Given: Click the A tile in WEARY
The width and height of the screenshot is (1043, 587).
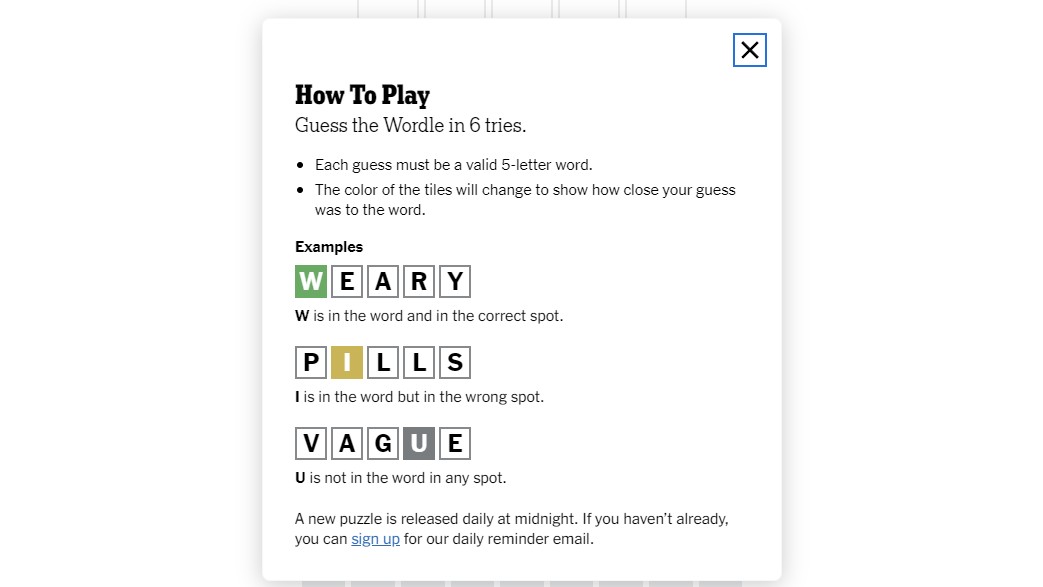Looking at the screenshot, I should [x=383, y=282].
